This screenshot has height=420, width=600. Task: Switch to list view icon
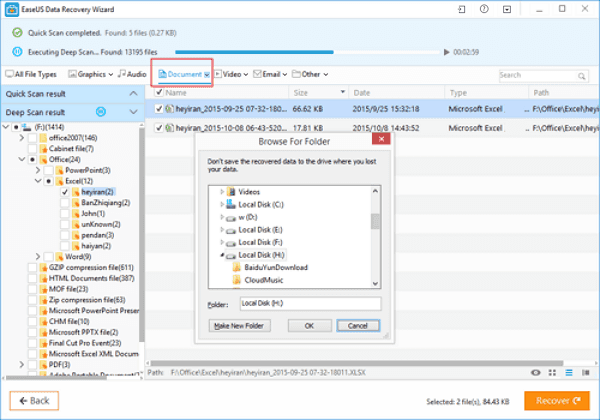[569, 372]
